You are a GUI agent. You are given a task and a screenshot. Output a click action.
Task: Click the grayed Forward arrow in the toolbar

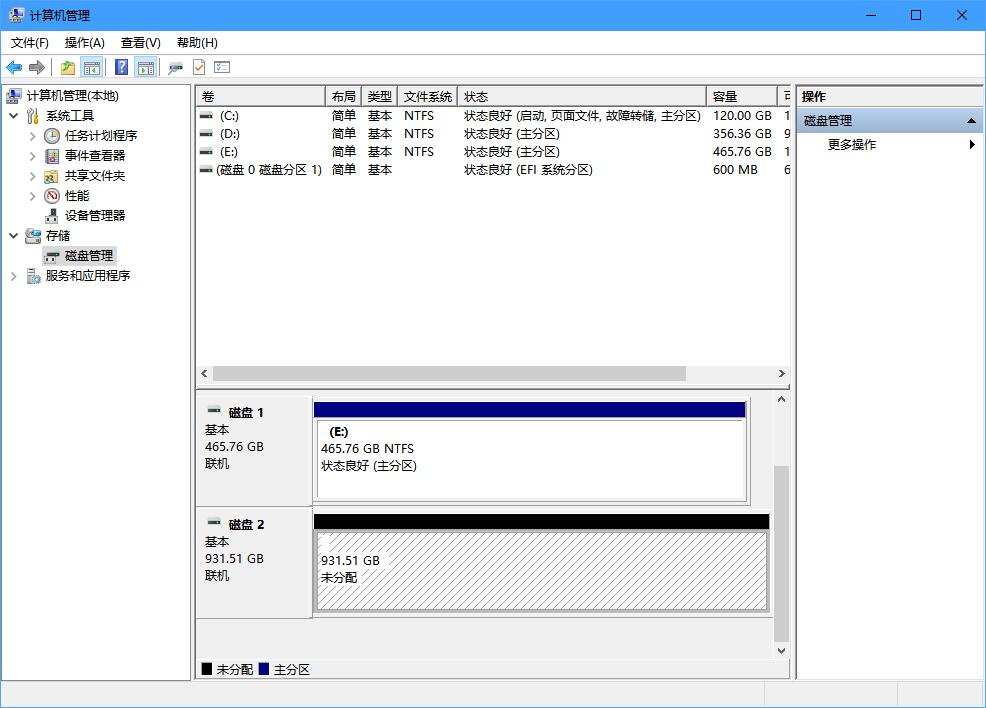click(36, 67)
